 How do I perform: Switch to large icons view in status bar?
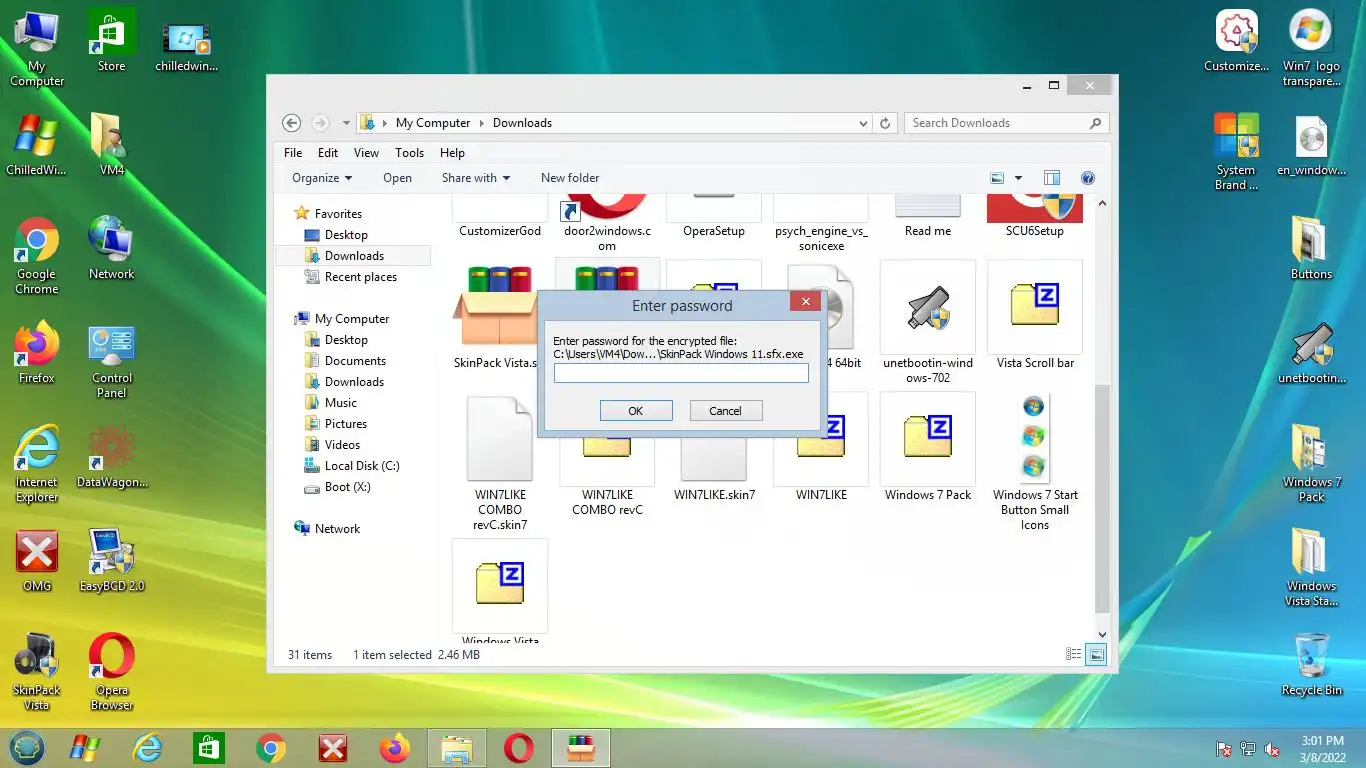point(1097,655)
